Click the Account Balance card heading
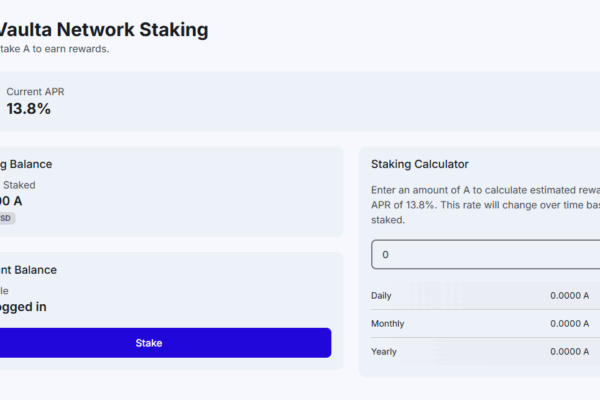 click(x=28, y=270)
